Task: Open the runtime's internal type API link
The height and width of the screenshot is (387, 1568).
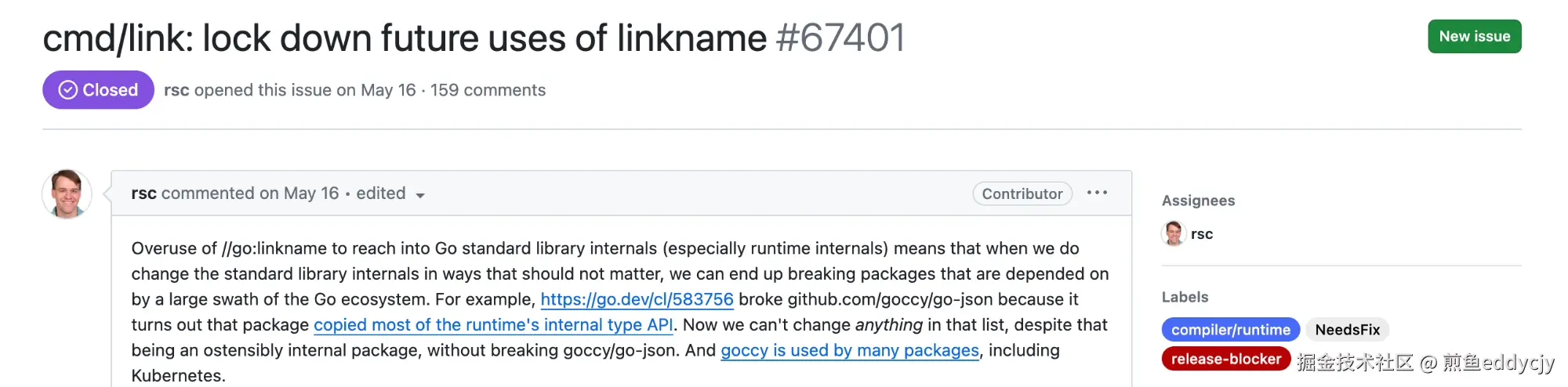Action: (x=493, y=325)
